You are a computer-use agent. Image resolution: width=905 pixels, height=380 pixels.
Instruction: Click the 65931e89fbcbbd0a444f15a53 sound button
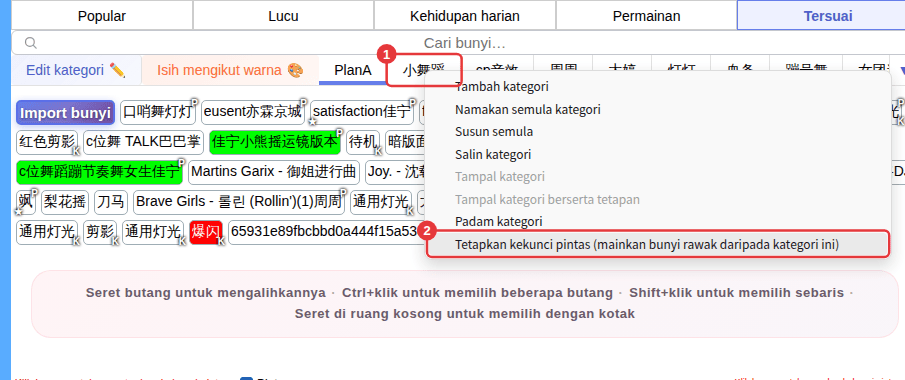tap(327, 232)
